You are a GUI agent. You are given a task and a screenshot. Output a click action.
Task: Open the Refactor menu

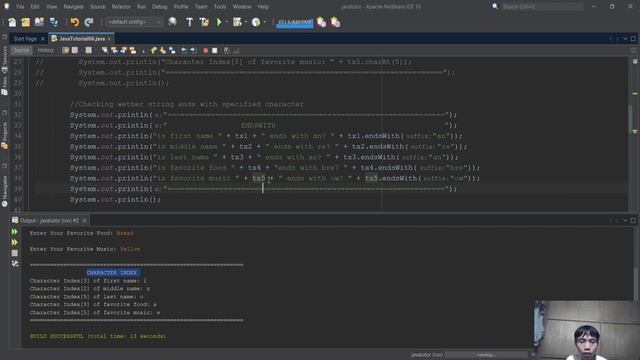[x=121, y=7]
